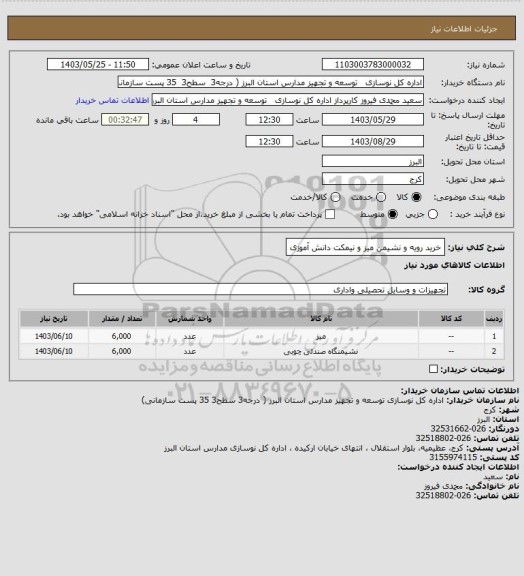Choose the جزیی purchase type radio
This screenshot has width=524, height=576.
[x=433, y=215]
